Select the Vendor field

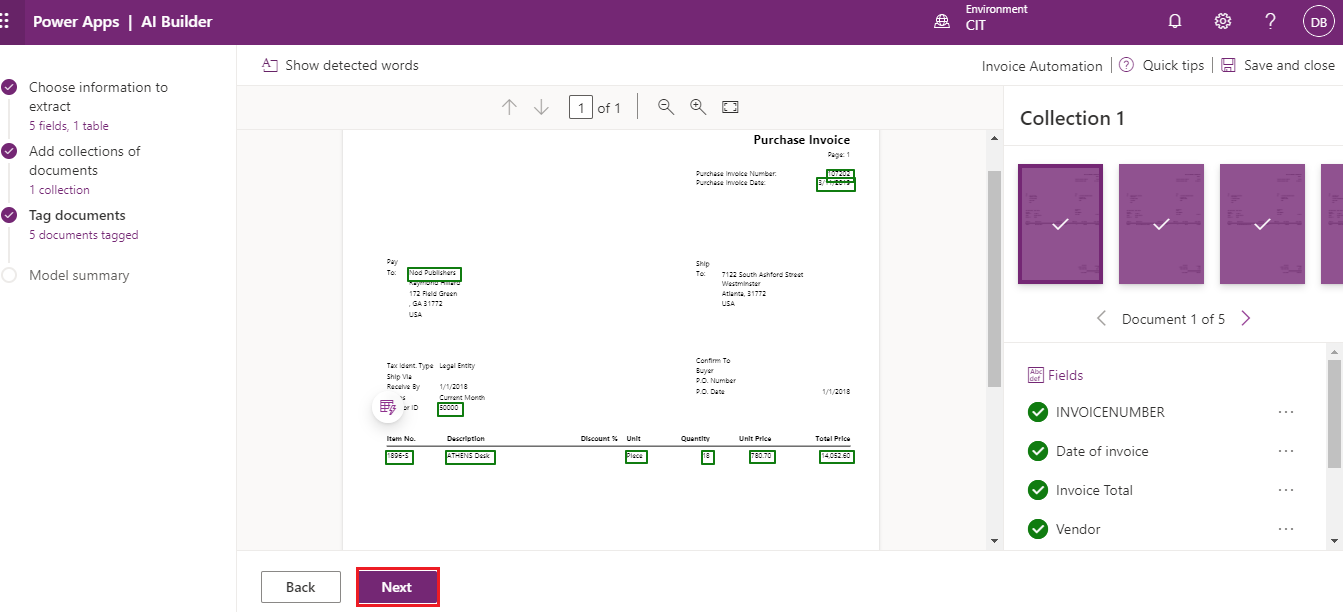pyautogui.click(x=1078, y=529)
